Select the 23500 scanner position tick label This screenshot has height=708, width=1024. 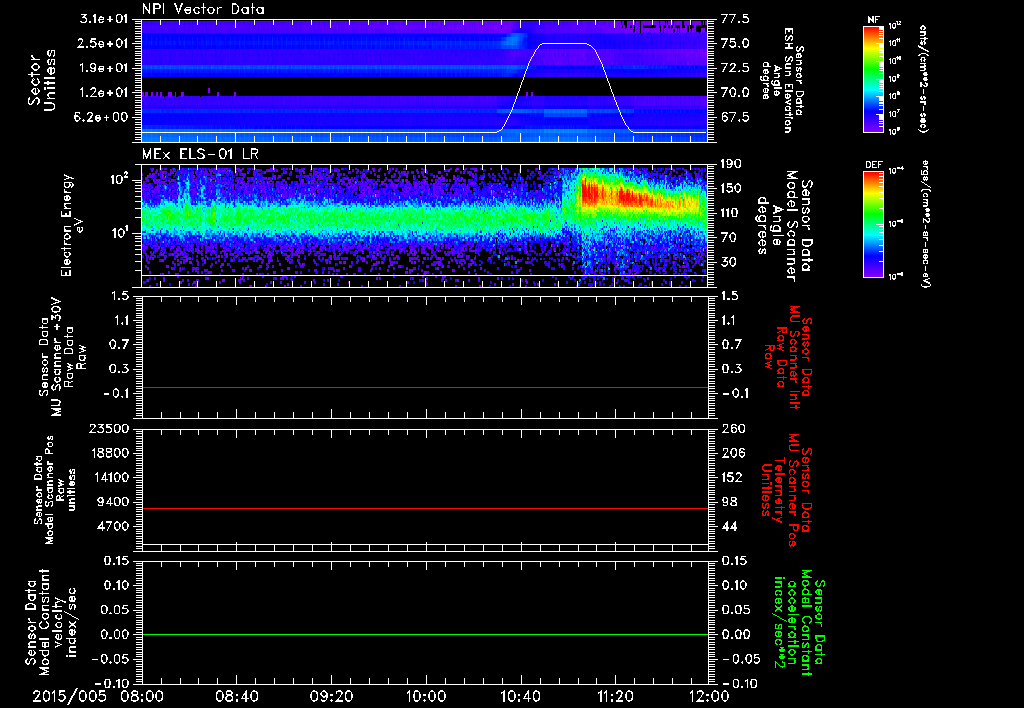[109, 429]
